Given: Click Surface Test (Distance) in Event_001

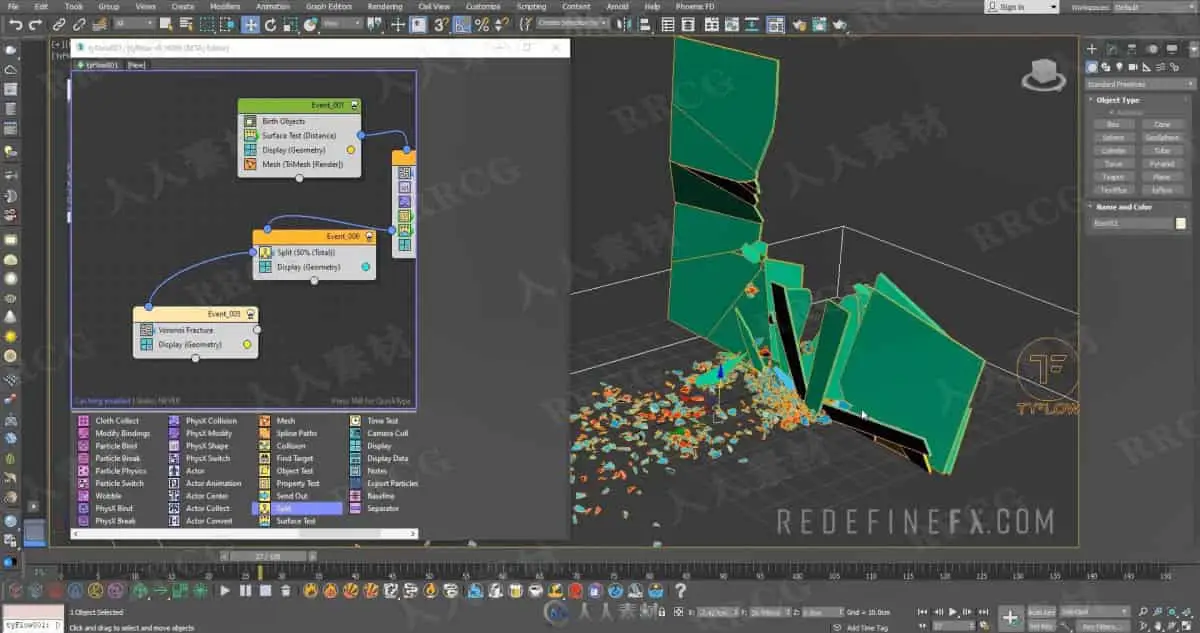Looking at the screenshot, I should coord(300,135).
